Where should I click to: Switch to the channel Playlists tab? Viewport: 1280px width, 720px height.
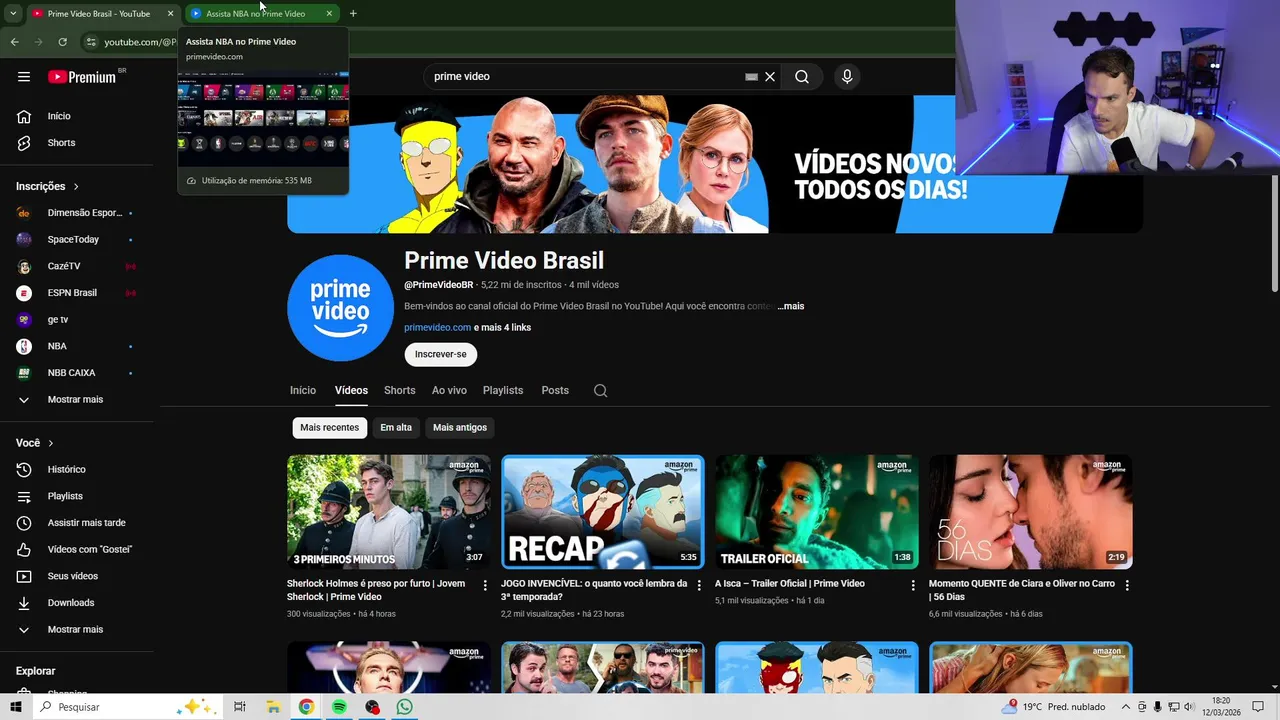coord(503,390)
